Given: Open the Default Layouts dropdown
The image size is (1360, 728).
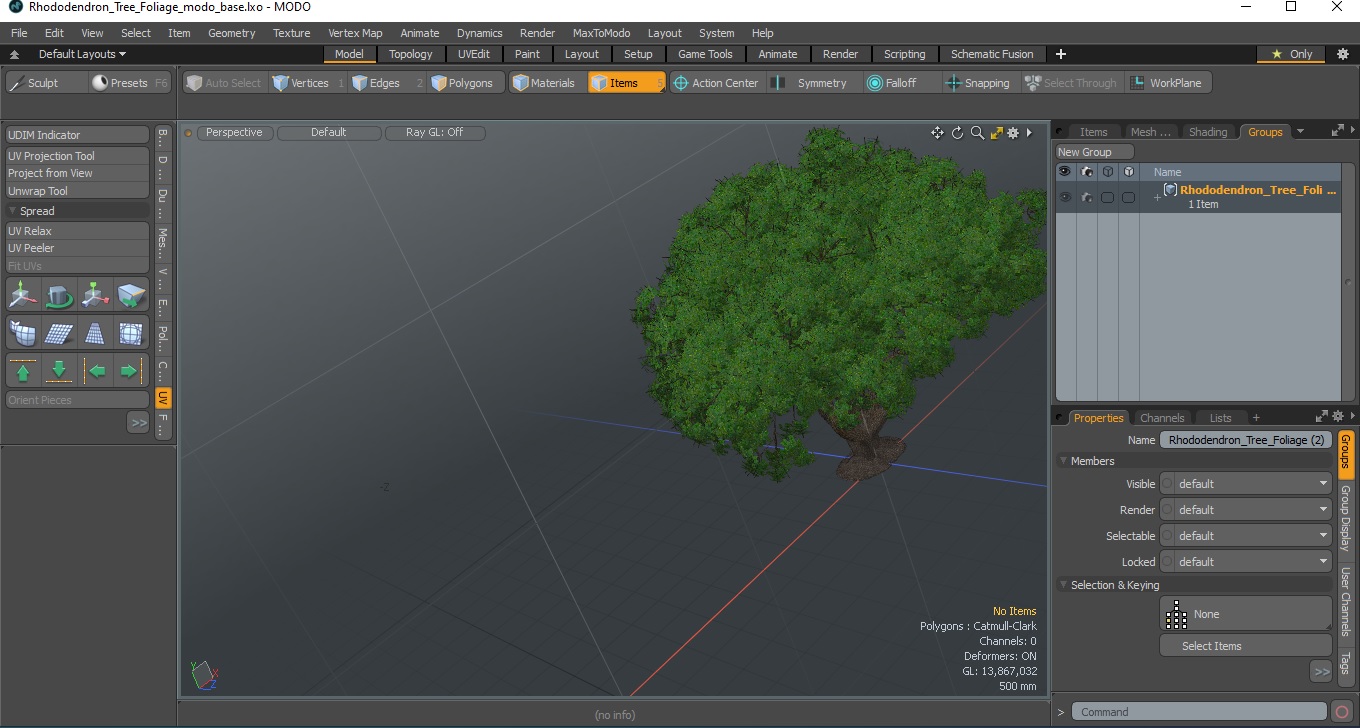Looking at the screenshot, I should coord(82,54).
